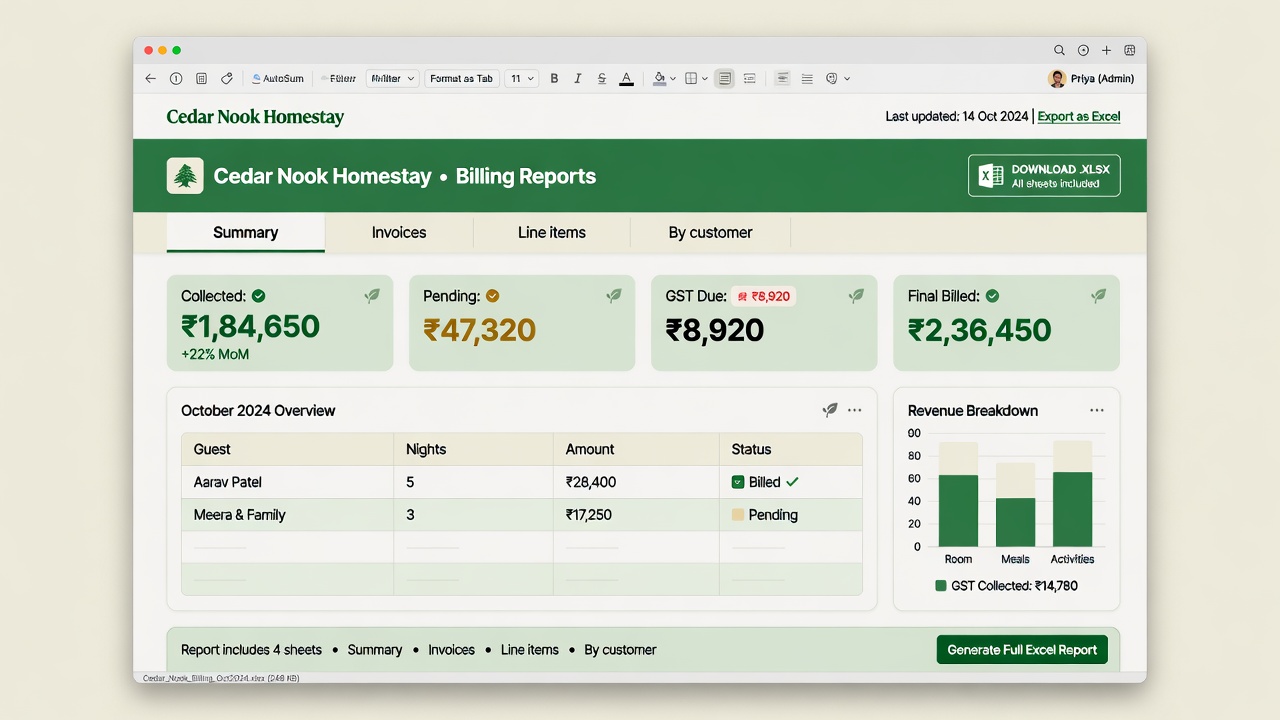Click the cell borders grid icon
This screenshot has width=1280, height=720.
[x=691, y=78]
